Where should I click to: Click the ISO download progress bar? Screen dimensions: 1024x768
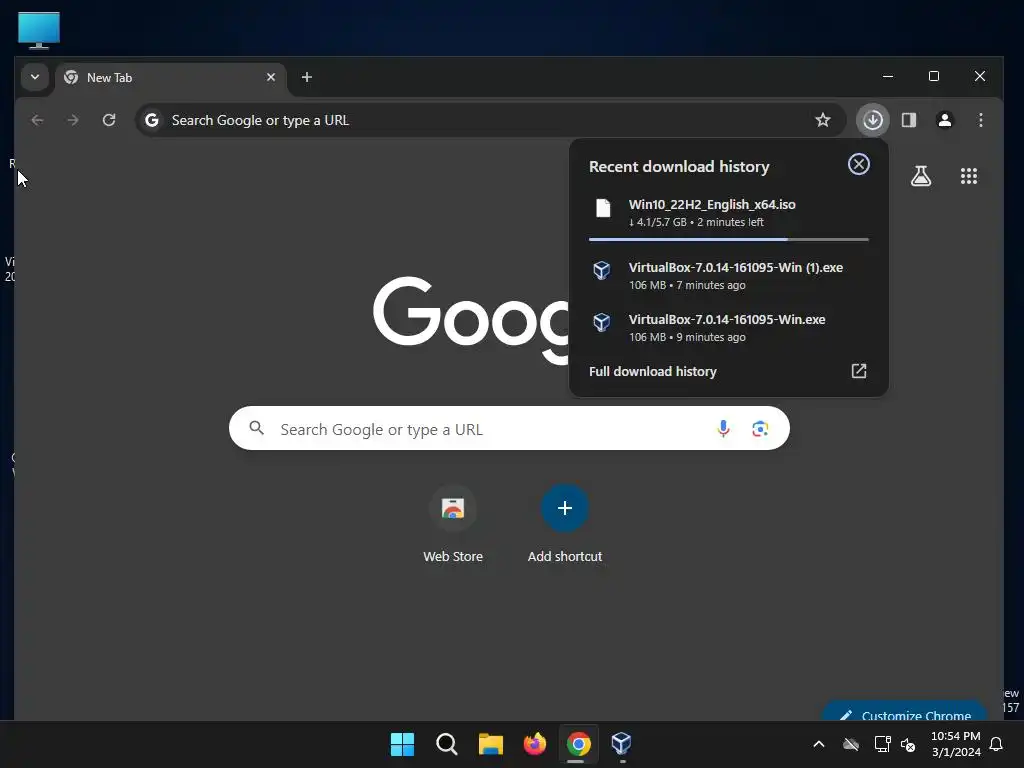(x=728, y=240)
